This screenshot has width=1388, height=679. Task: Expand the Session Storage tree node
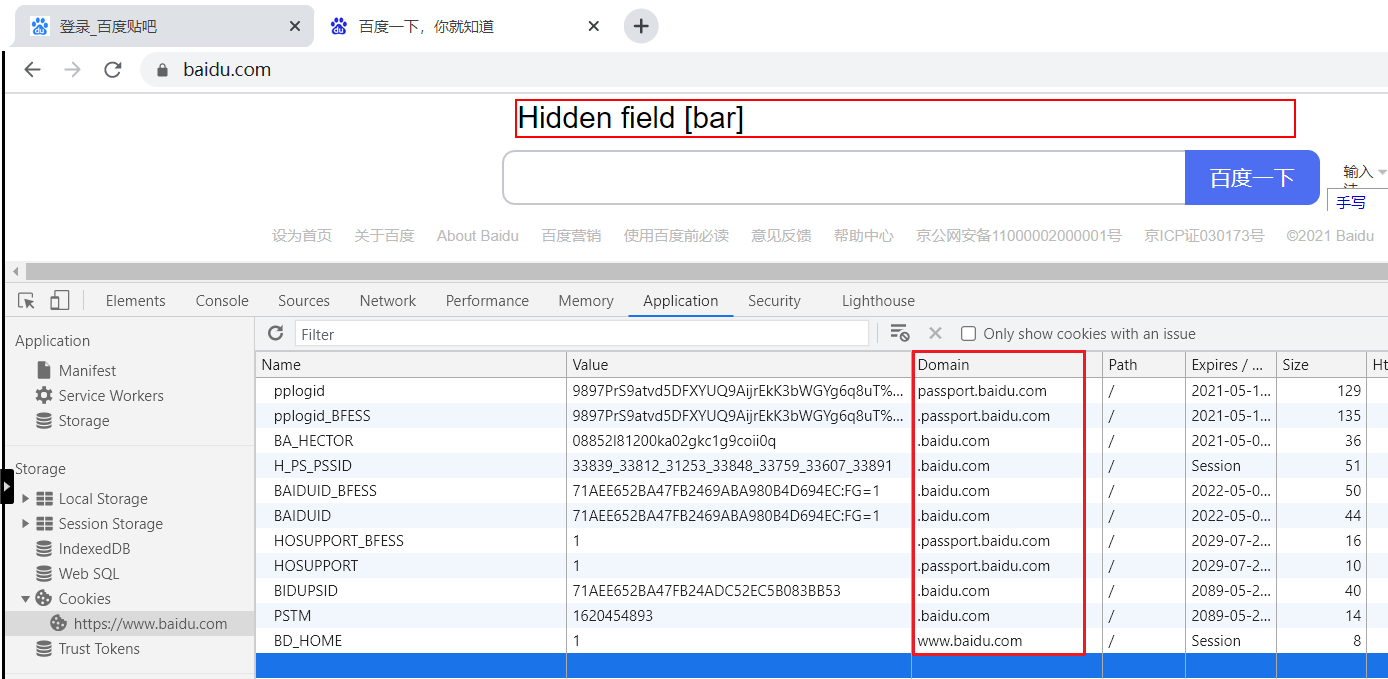coord(26,523)
